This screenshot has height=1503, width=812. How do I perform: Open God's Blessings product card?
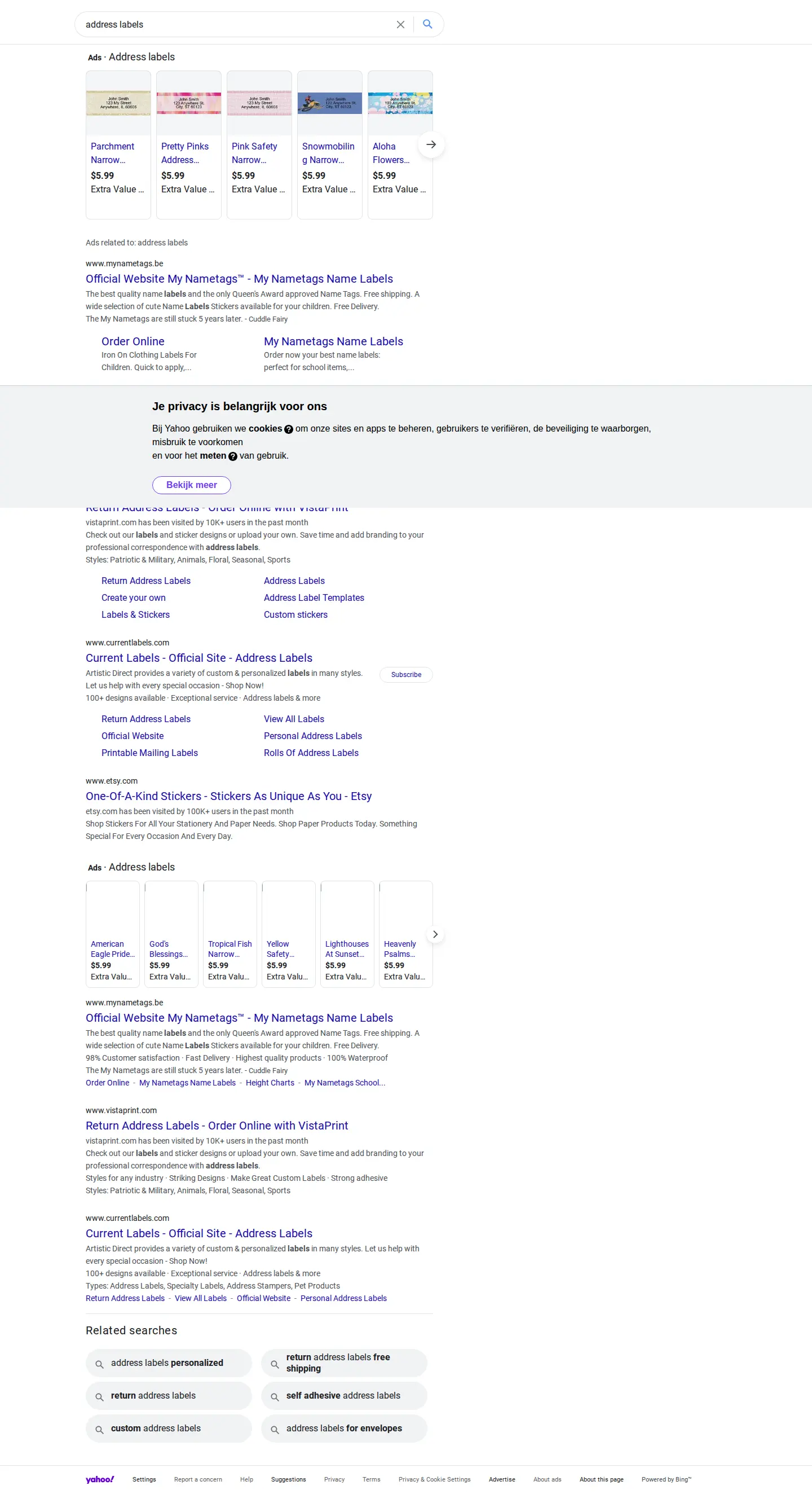[171, 934]
